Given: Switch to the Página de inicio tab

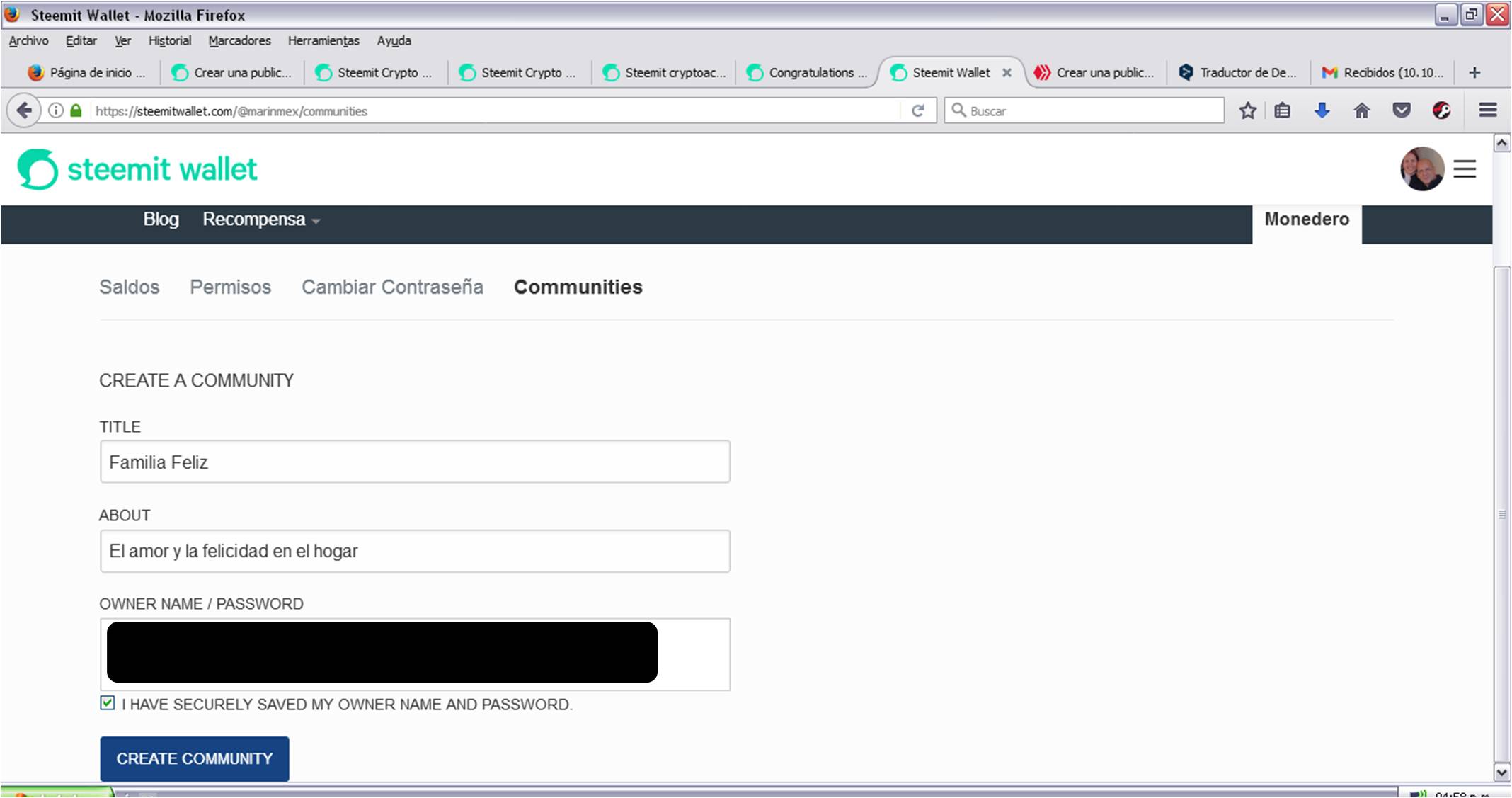Looking at the screenshot, I should click(87, 72).
